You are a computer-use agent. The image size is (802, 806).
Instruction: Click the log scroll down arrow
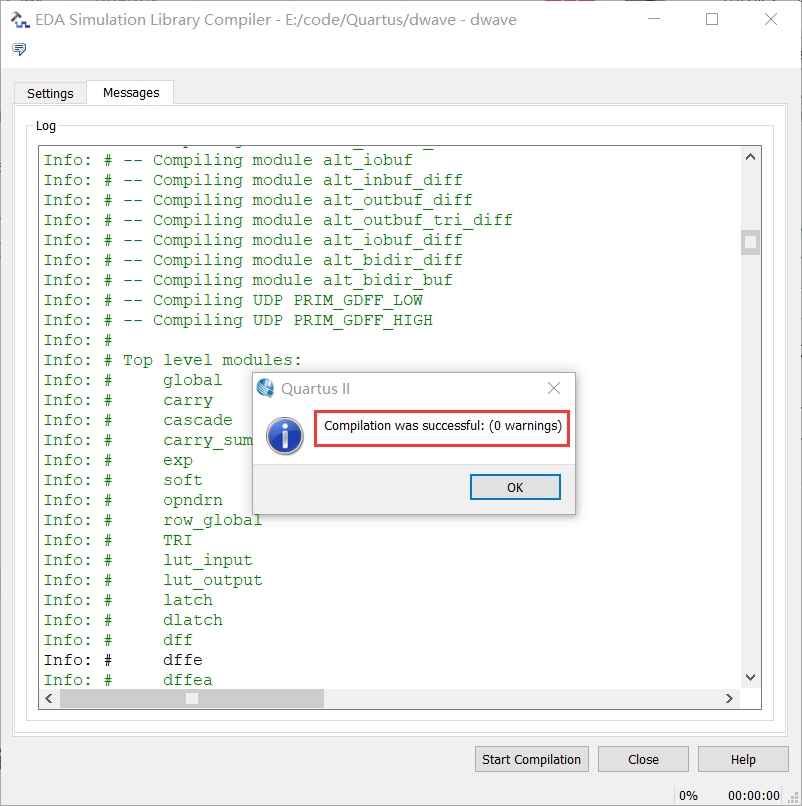750,677
